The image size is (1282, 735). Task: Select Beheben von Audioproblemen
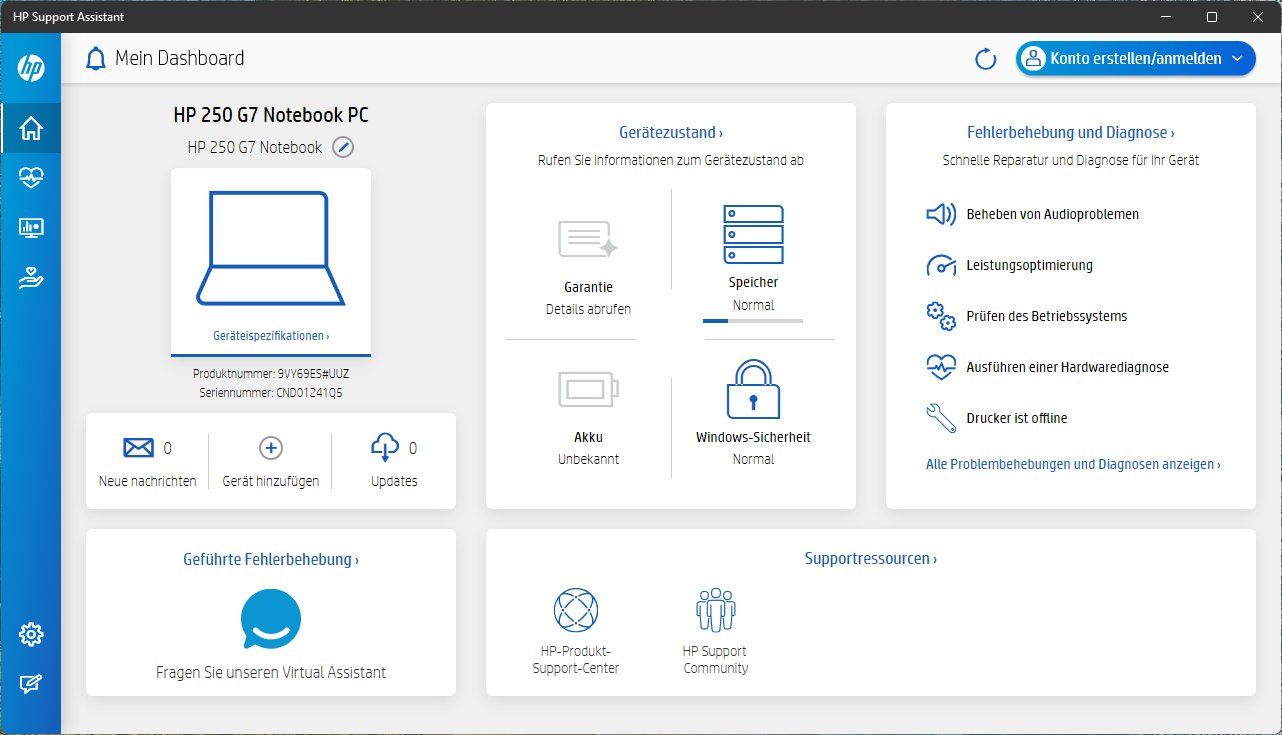1052,214
